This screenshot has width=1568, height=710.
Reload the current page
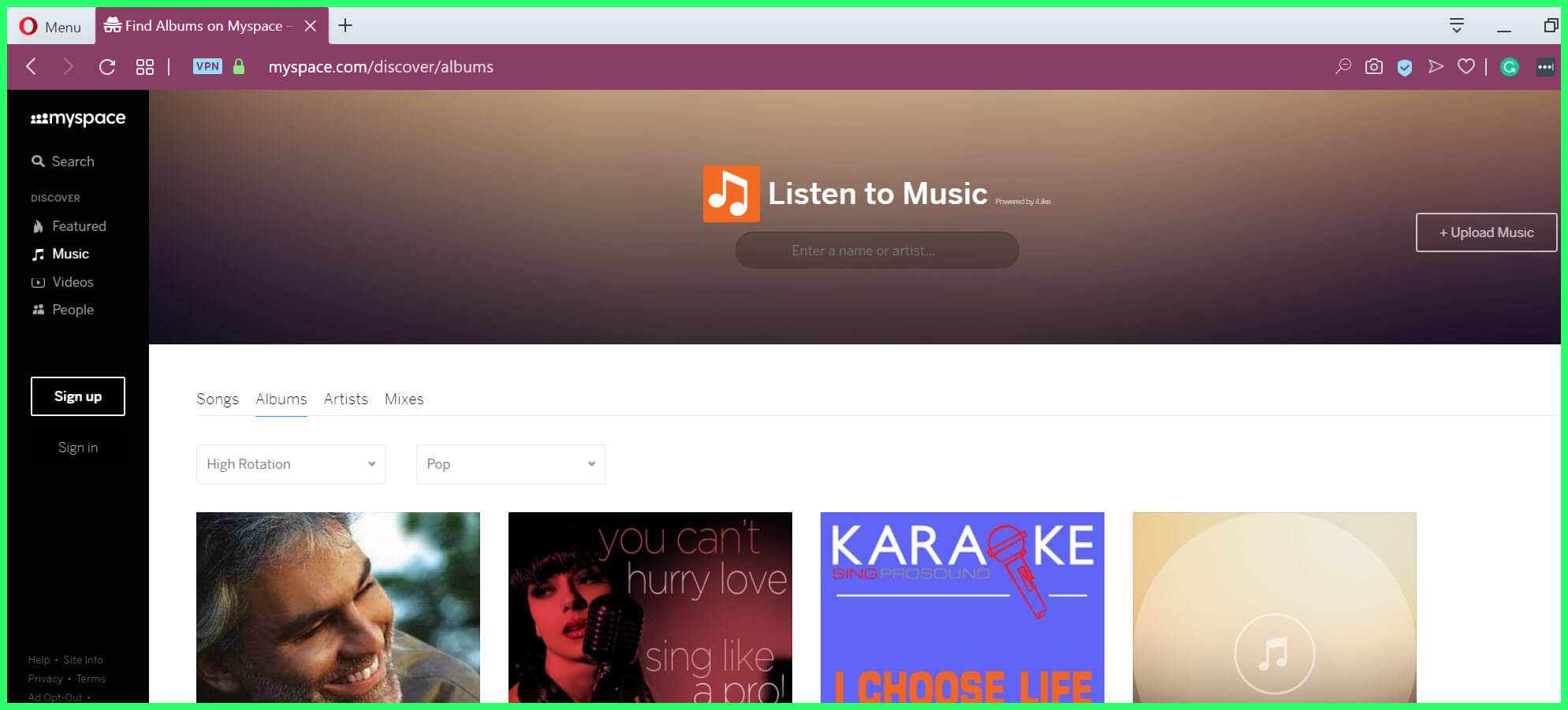click(x=107, y=67)
